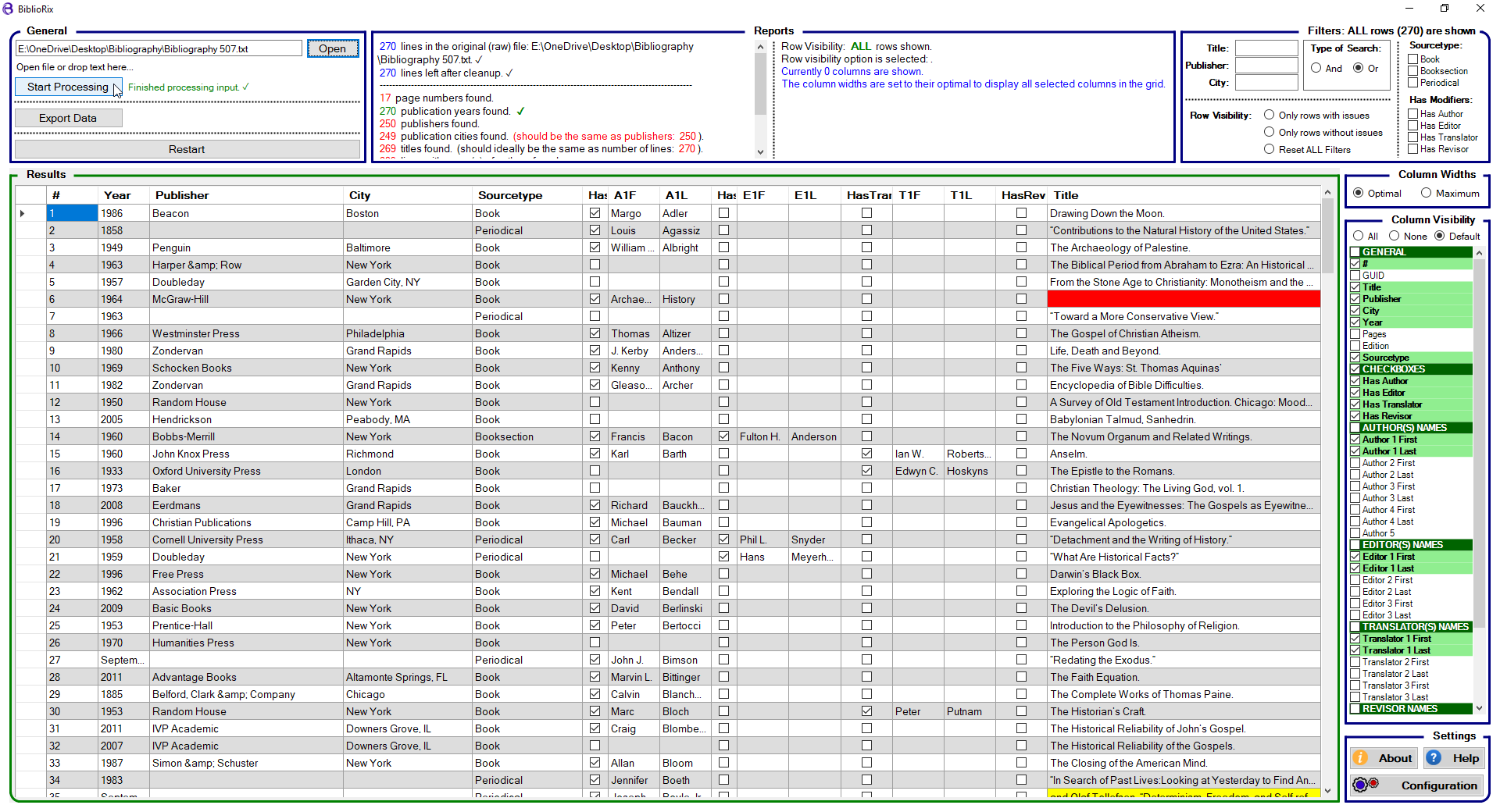Sort by the Publisher column header
The image size is (1500, 812).
[x=182, y=195]
